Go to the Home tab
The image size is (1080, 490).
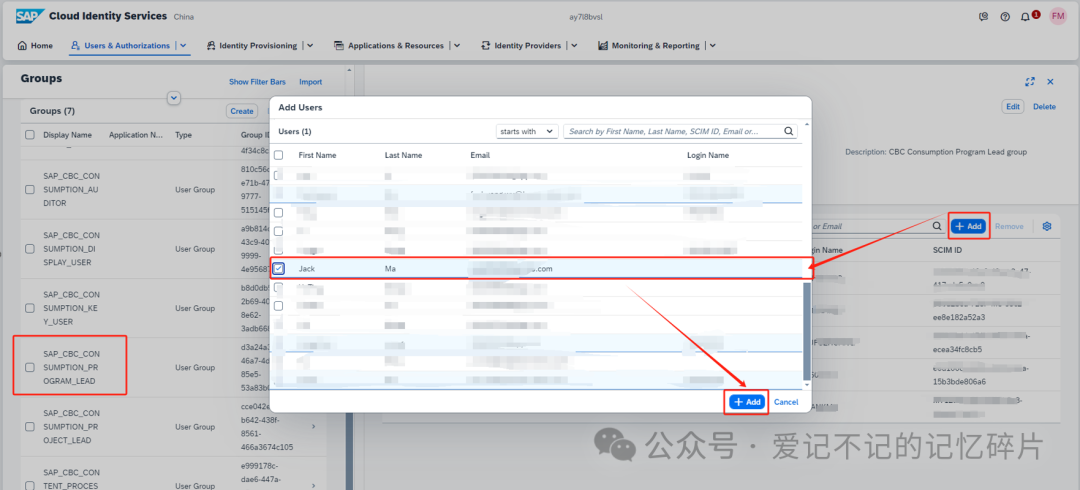(x=35, y=45)
